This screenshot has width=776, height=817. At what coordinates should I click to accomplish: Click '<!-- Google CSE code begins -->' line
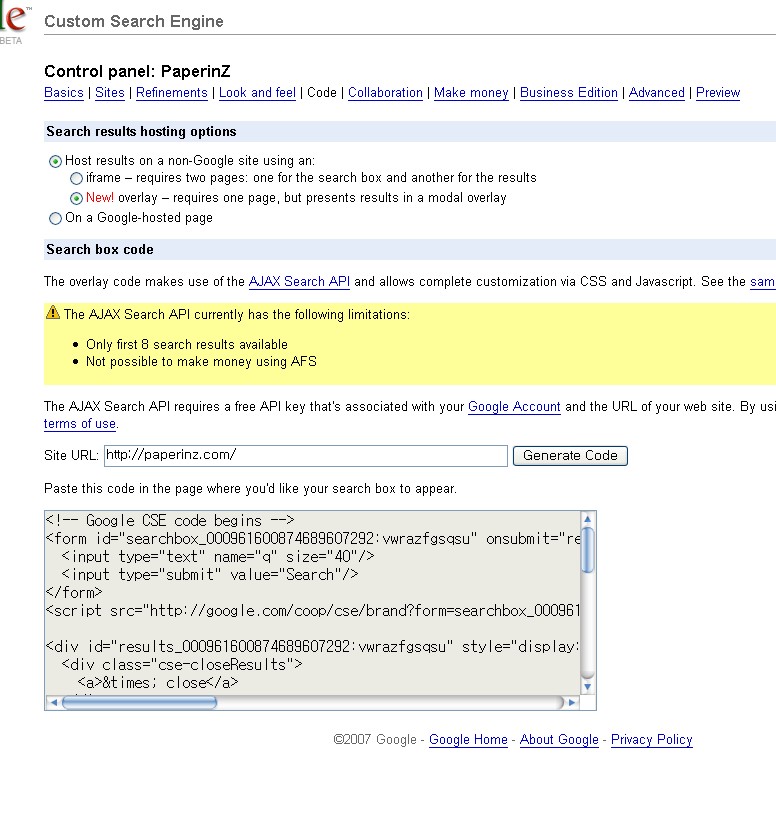170,521
